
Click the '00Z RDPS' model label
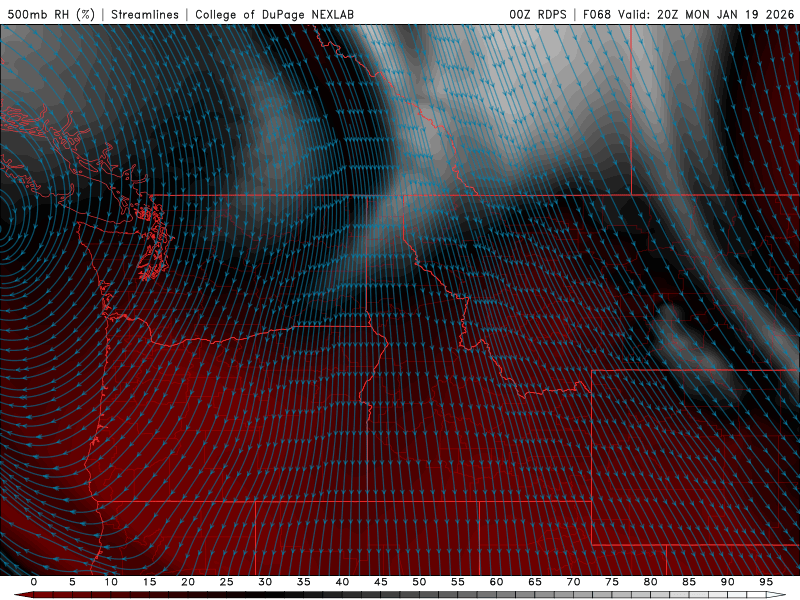point(538,14)
